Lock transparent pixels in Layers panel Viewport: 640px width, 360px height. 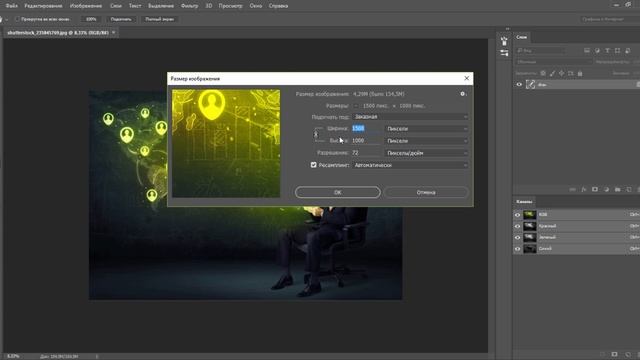coord(543,73)
